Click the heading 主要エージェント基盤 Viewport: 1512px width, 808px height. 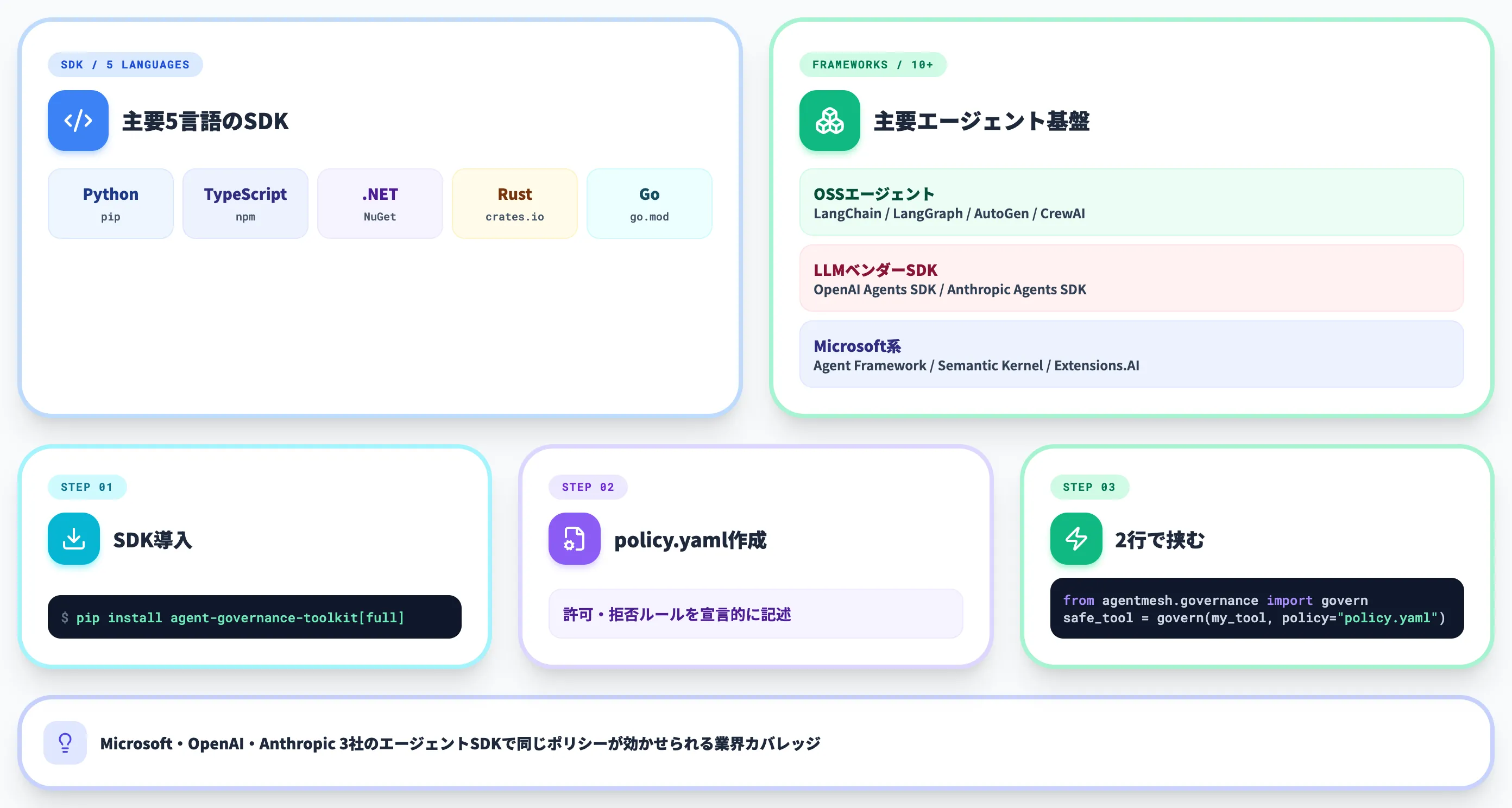tap(981, 122)
